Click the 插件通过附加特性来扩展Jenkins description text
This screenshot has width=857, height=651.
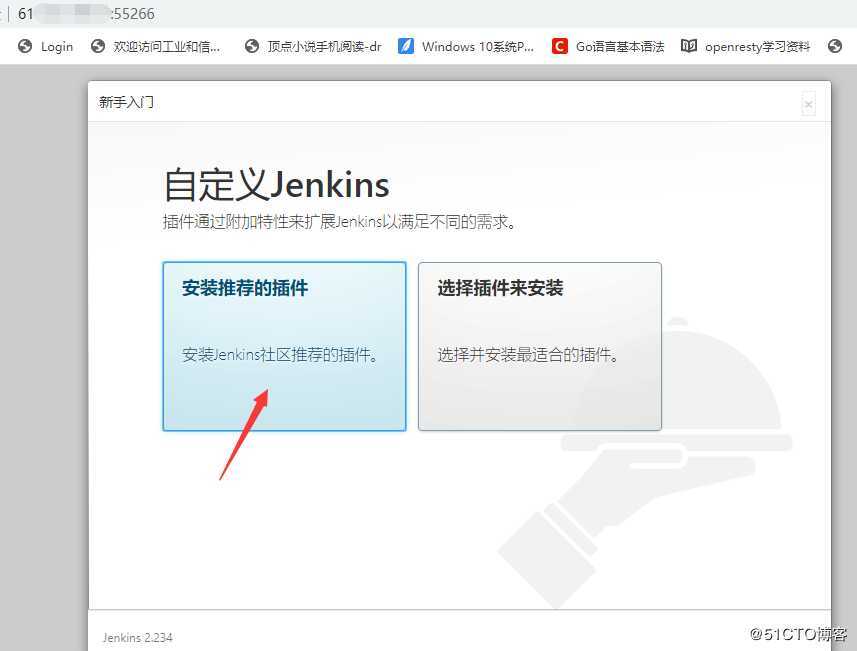click(339, 221)
